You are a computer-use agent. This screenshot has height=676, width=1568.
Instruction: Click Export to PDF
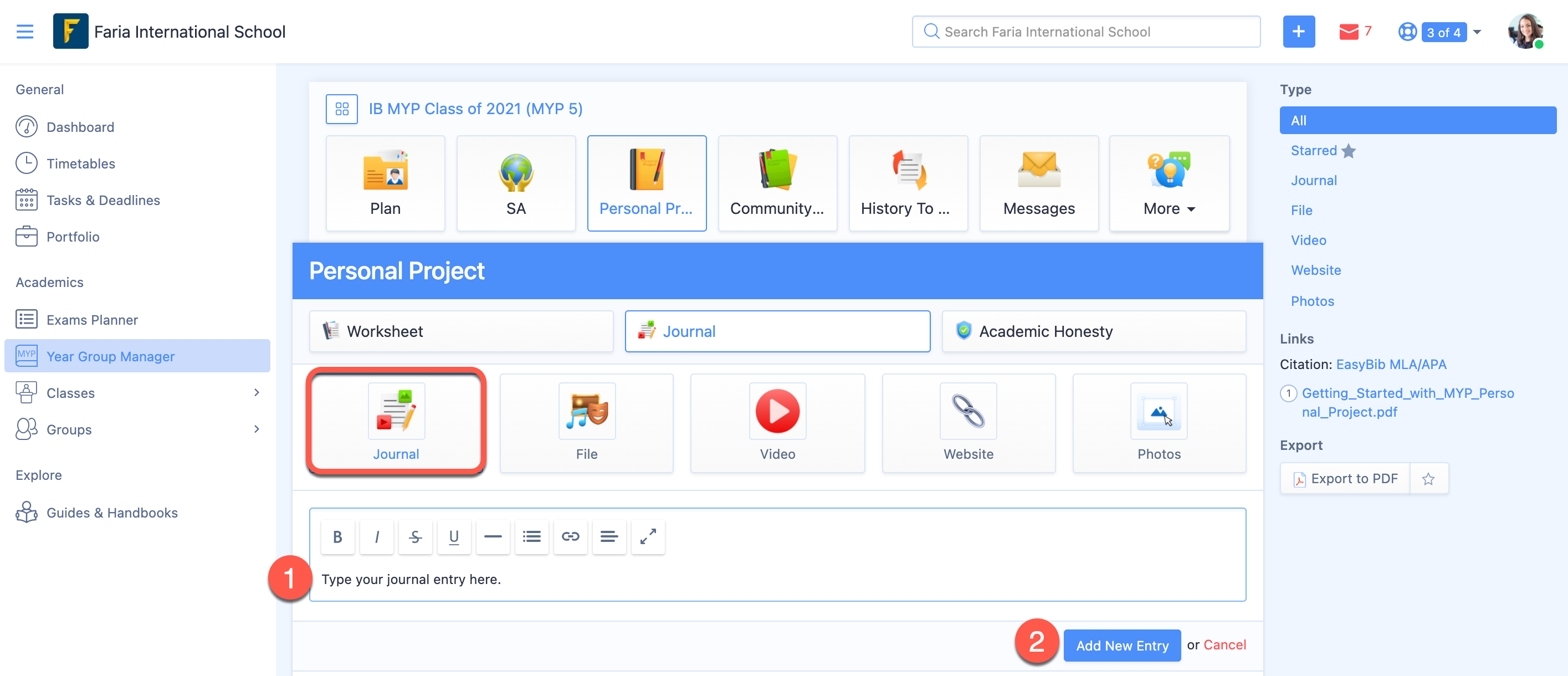(x=1345, y=478)
